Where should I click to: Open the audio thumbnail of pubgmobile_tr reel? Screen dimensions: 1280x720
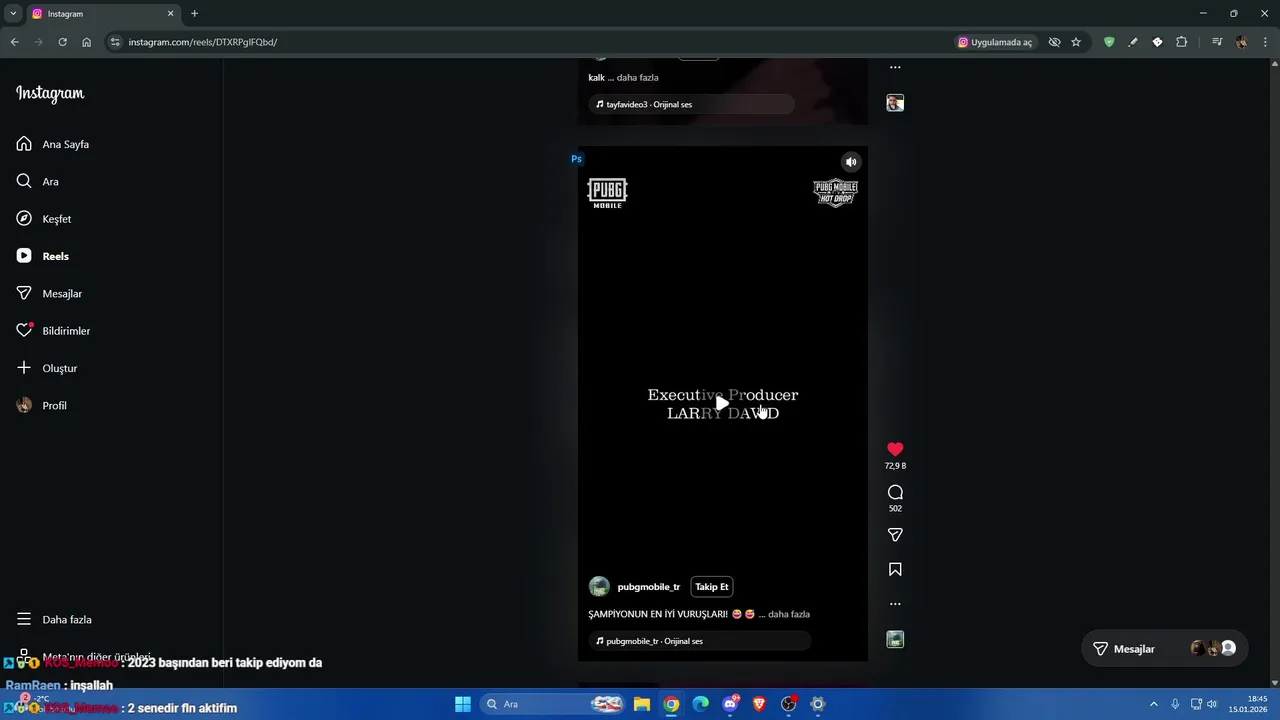point(895,639)
